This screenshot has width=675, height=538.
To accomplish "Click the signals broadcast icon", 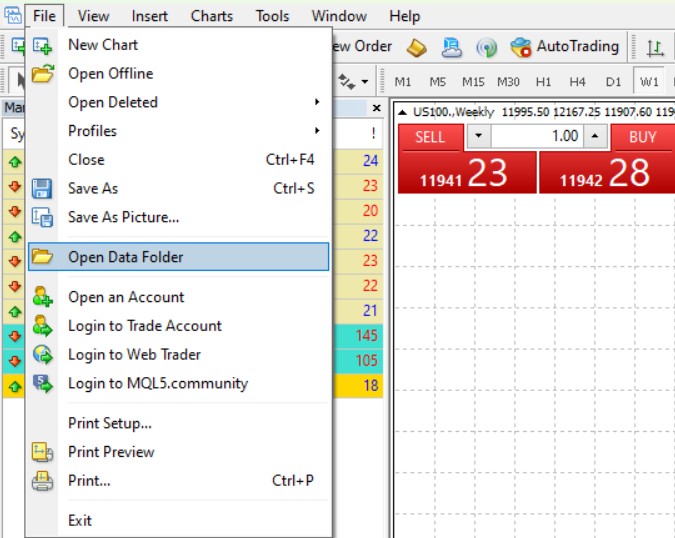I will point(486,47).
